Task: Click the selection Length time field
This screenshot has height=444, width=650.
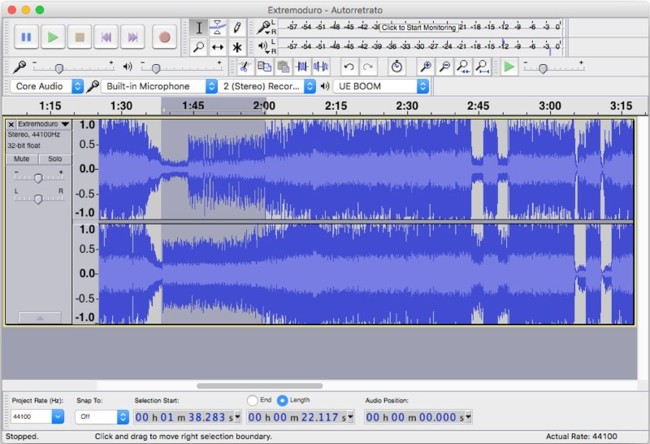Action: [300, 417]
